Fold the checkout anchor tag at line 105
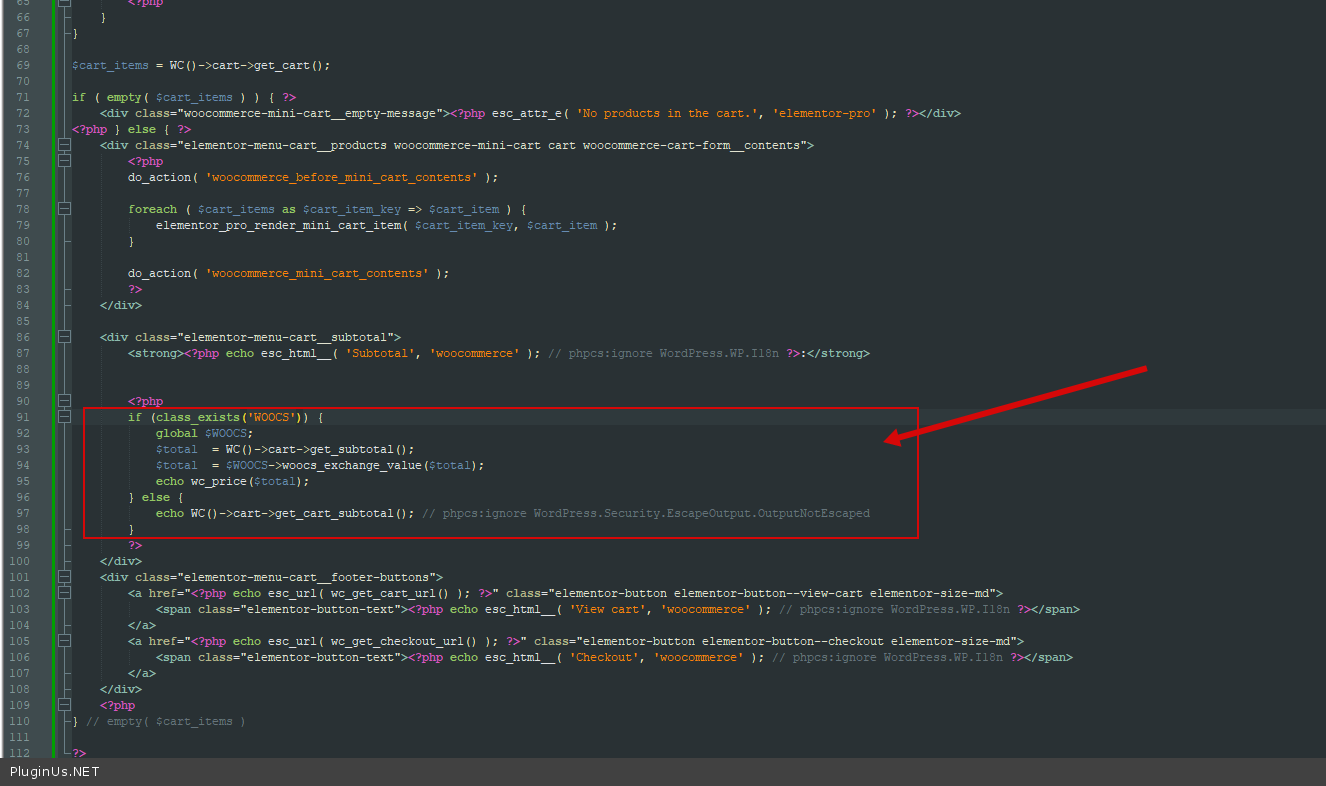The width and height of the screenshot is (1326, 786). point(65,641)
